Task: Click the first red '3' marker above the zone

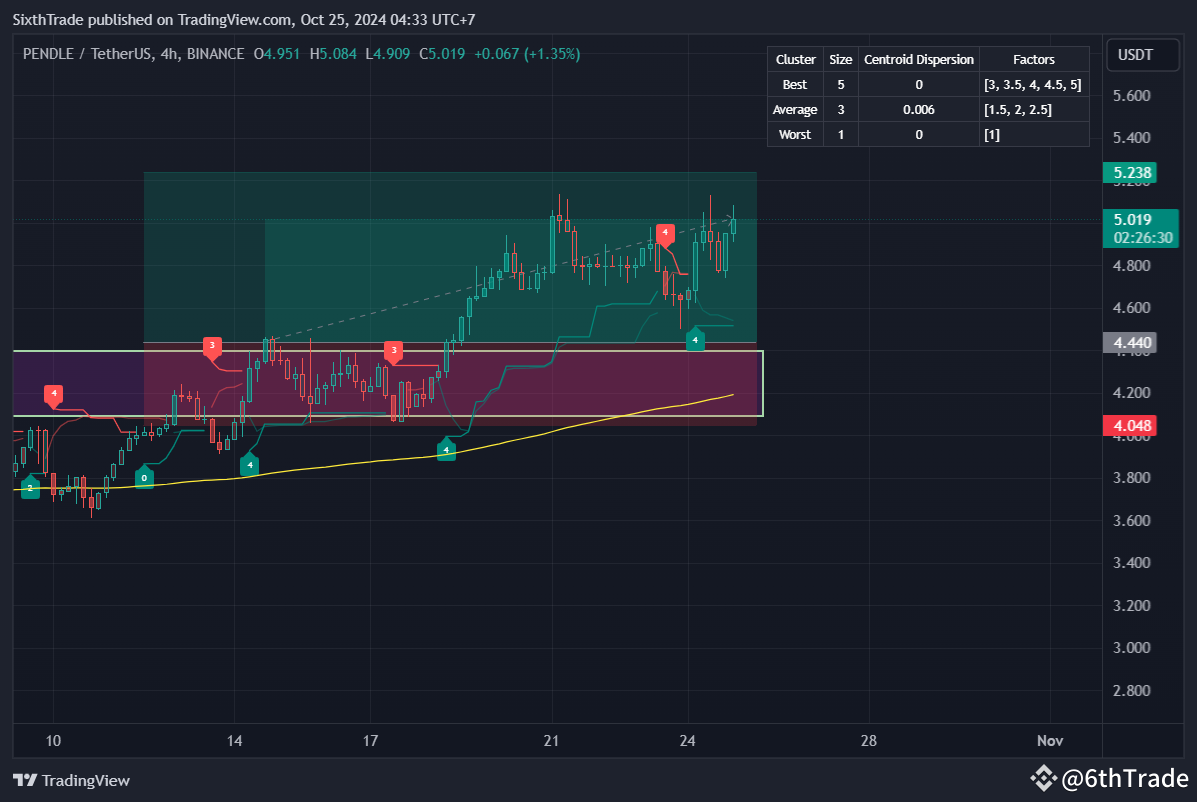Action: coord(211,345)
